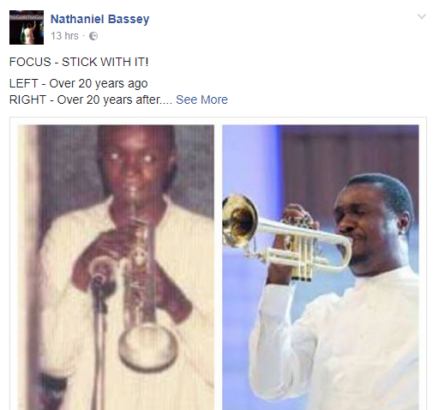Expand the post with See More

pyautogui.click(x=202, y=100)
